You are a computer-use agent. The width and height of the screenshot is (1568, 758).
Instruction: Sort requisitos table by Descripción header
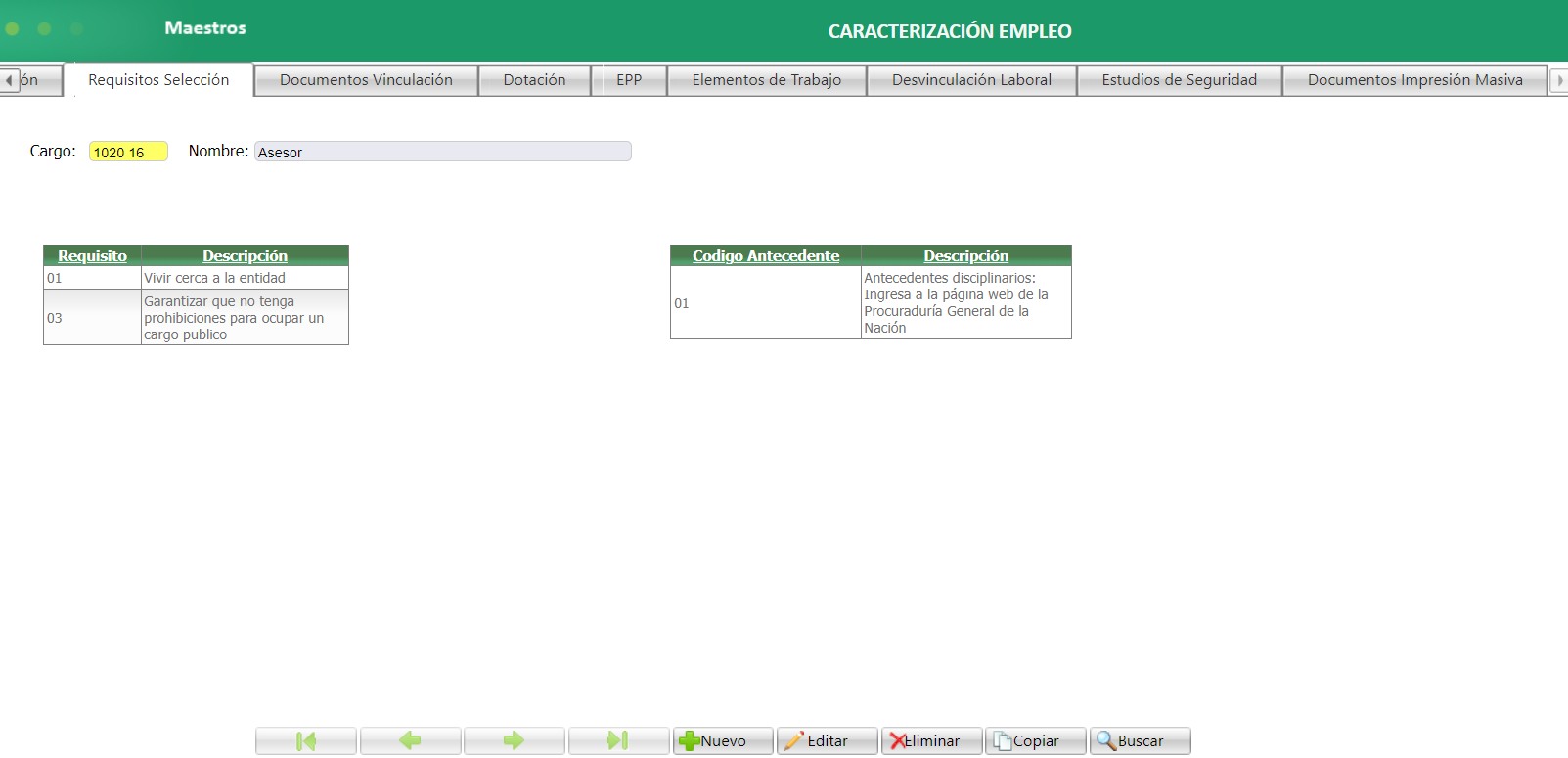[245, 255]
